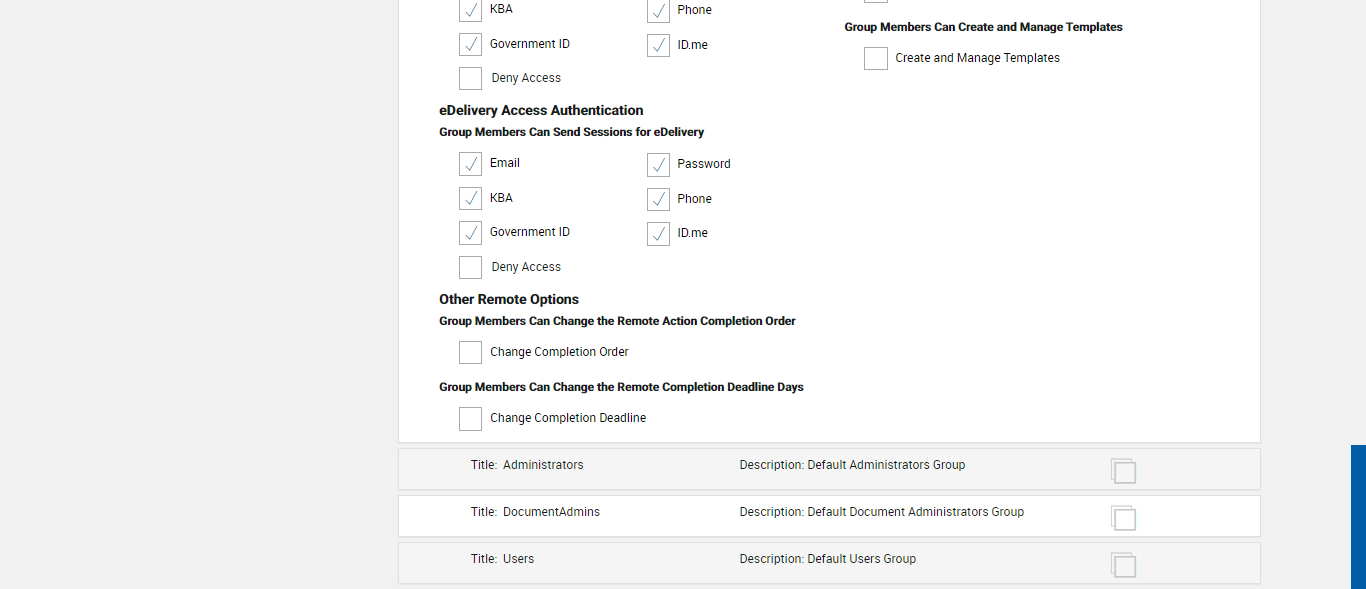Click the copy icon for Administrators group
1366x589 pixels.
[x=1123, y=470]
